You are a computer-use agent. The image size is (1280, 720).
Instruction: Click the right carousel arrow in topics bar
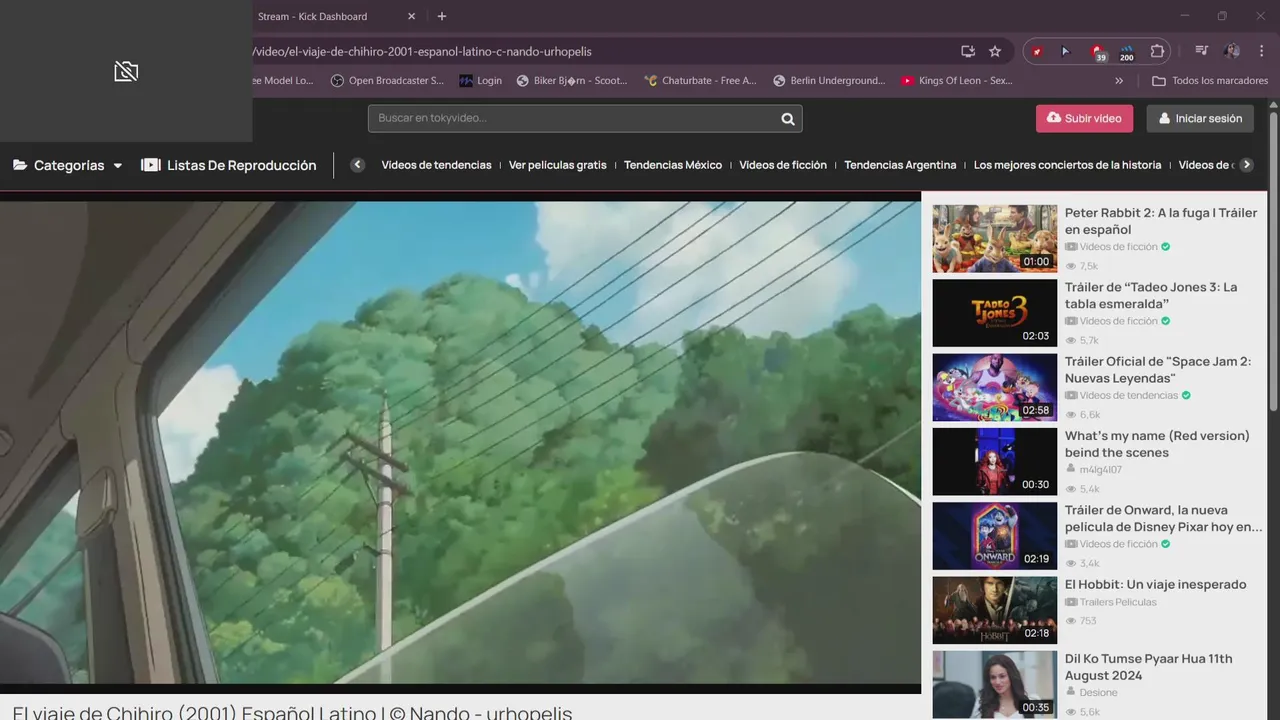(x=1246, y=165)
